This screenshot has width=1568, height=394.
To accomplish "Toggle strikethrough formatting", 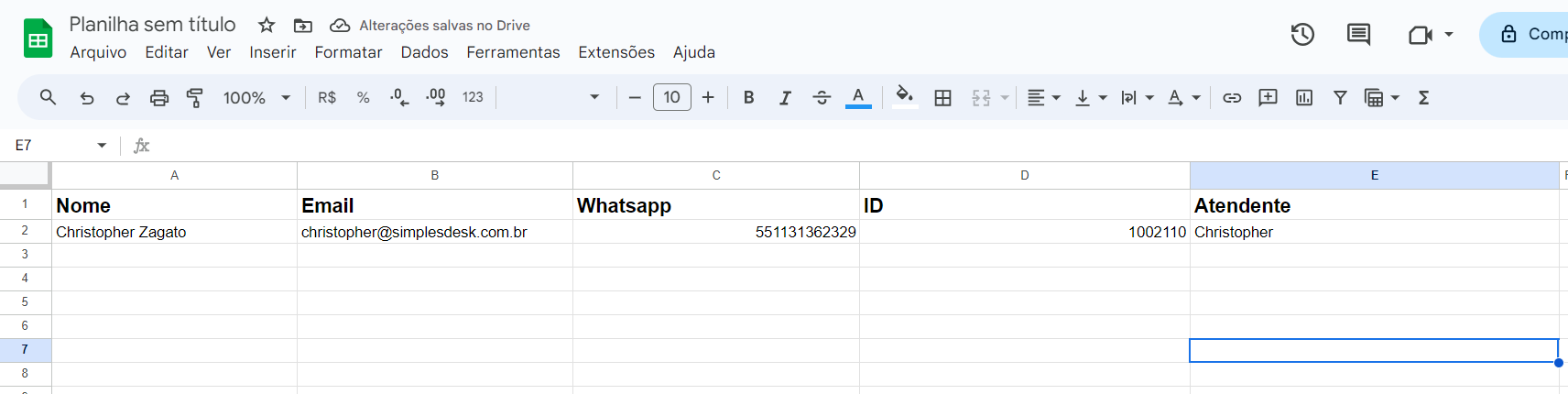I will (x=822, y=97).
